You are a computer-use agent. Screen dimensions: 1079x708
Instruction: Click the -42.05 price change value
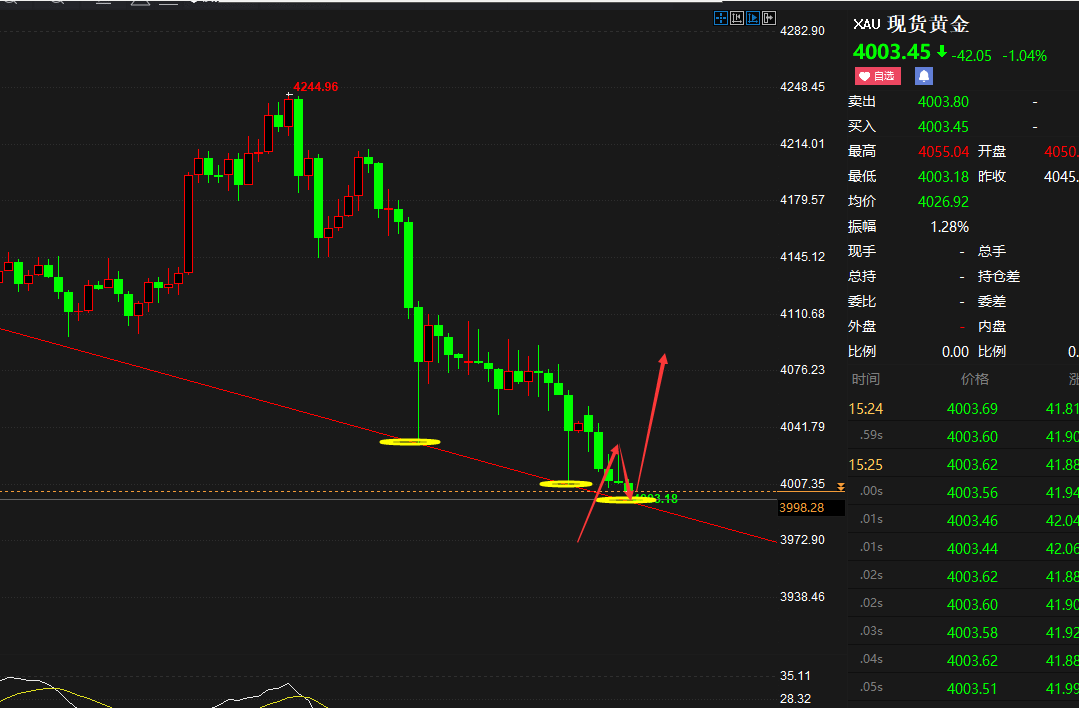972,56
